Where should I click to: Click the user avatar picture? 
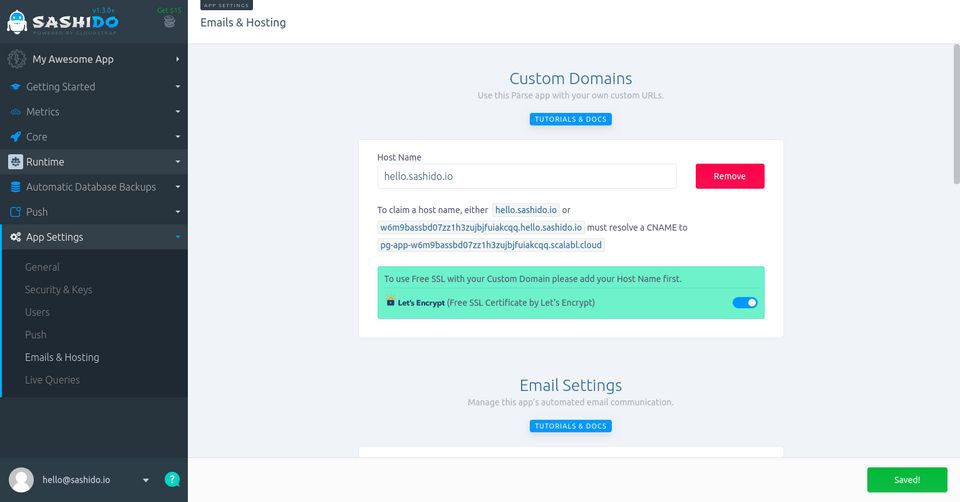coord(21,480)
